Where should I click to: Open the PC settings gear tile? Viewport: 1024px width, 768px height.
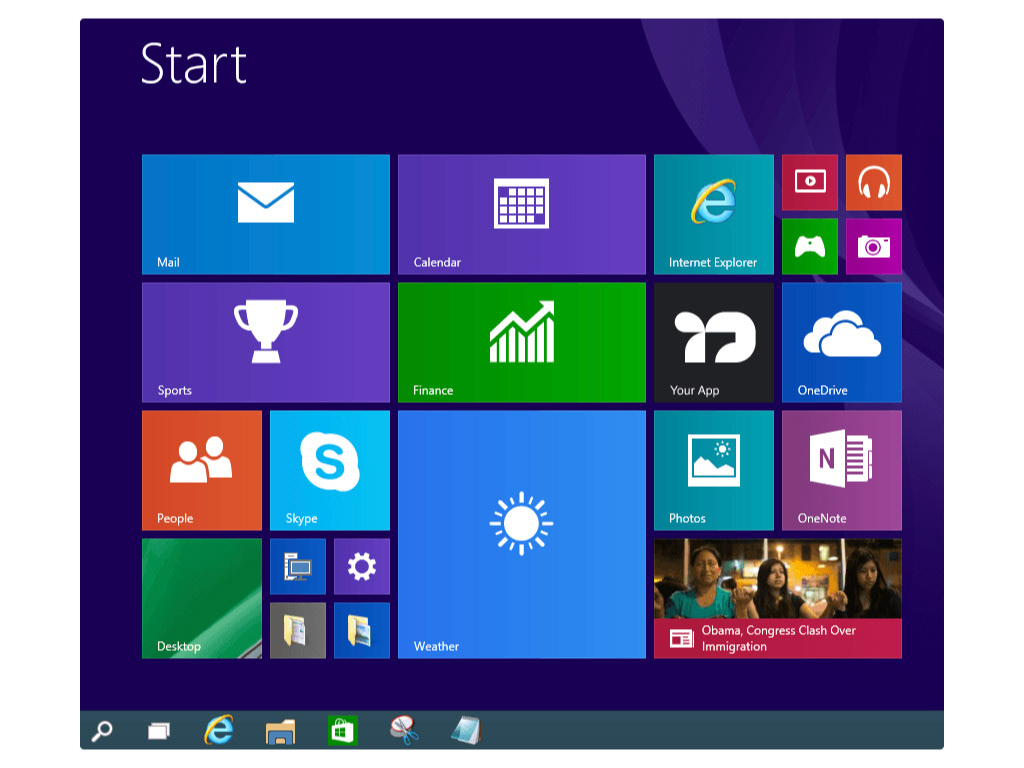(362, 566)
